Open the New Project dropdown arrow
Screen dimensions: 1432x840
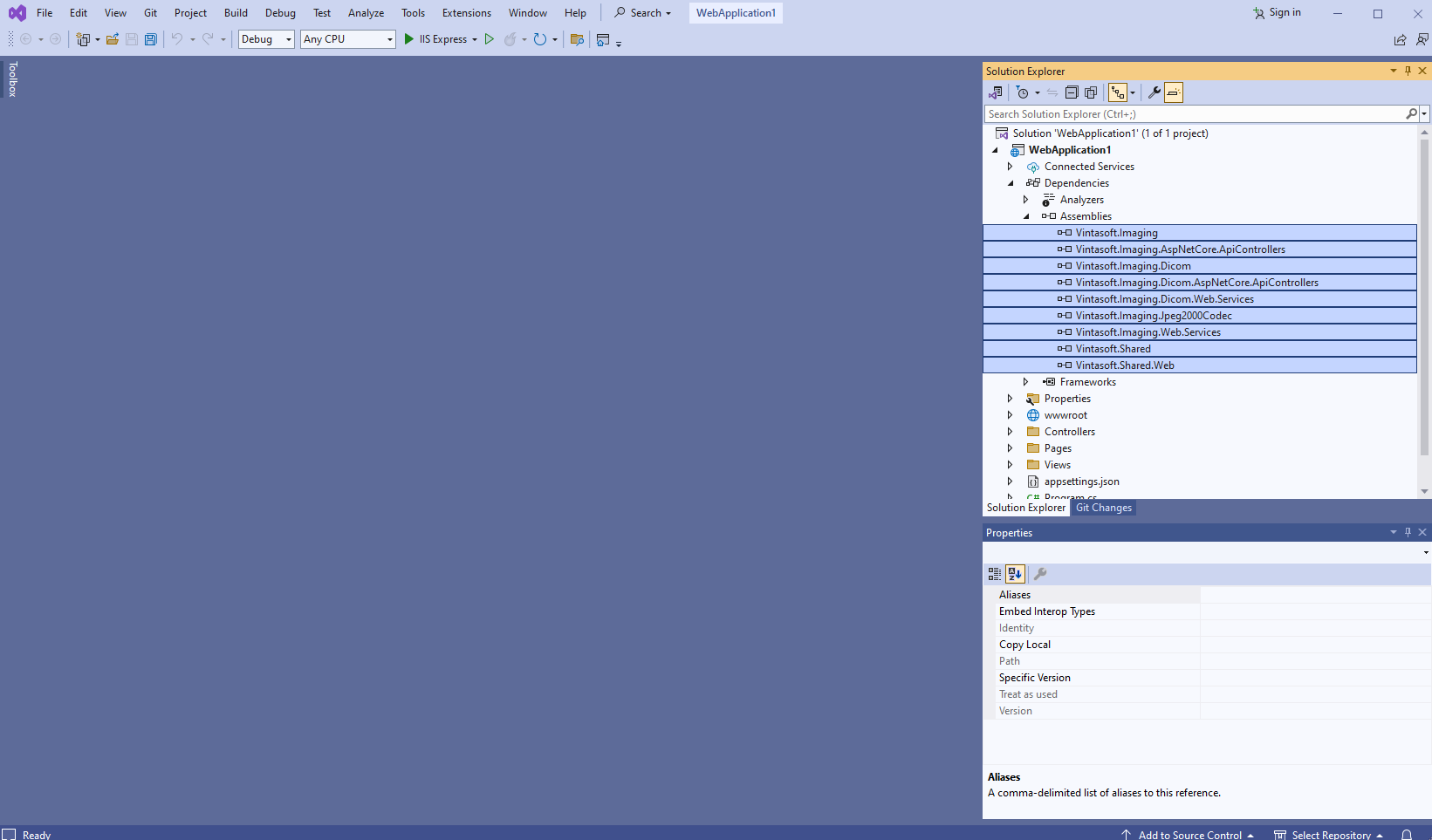(x=97, y=39)
